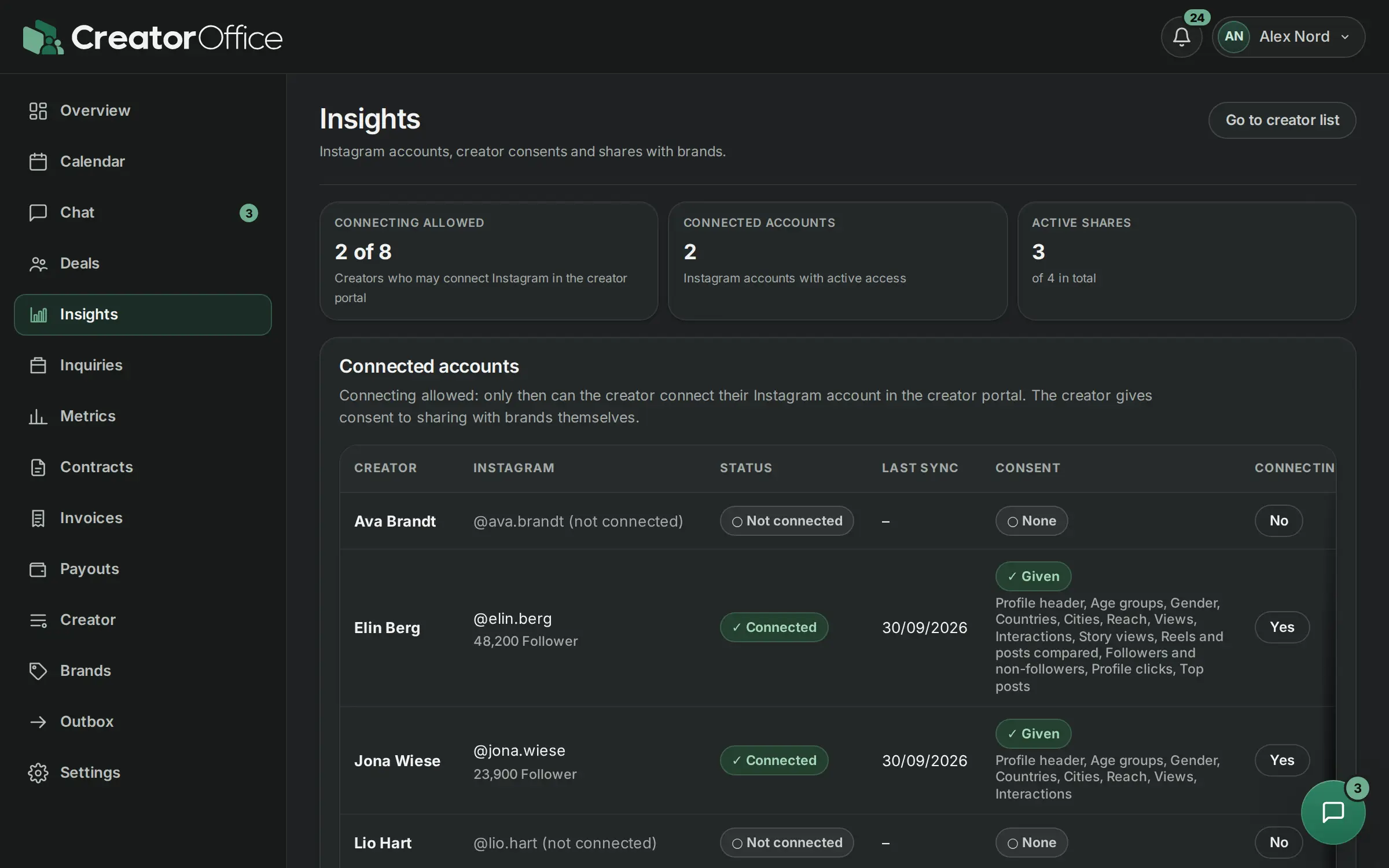Click the Given consent badge for Elin Berg

pyautogui.click(x=1033, y=576)
